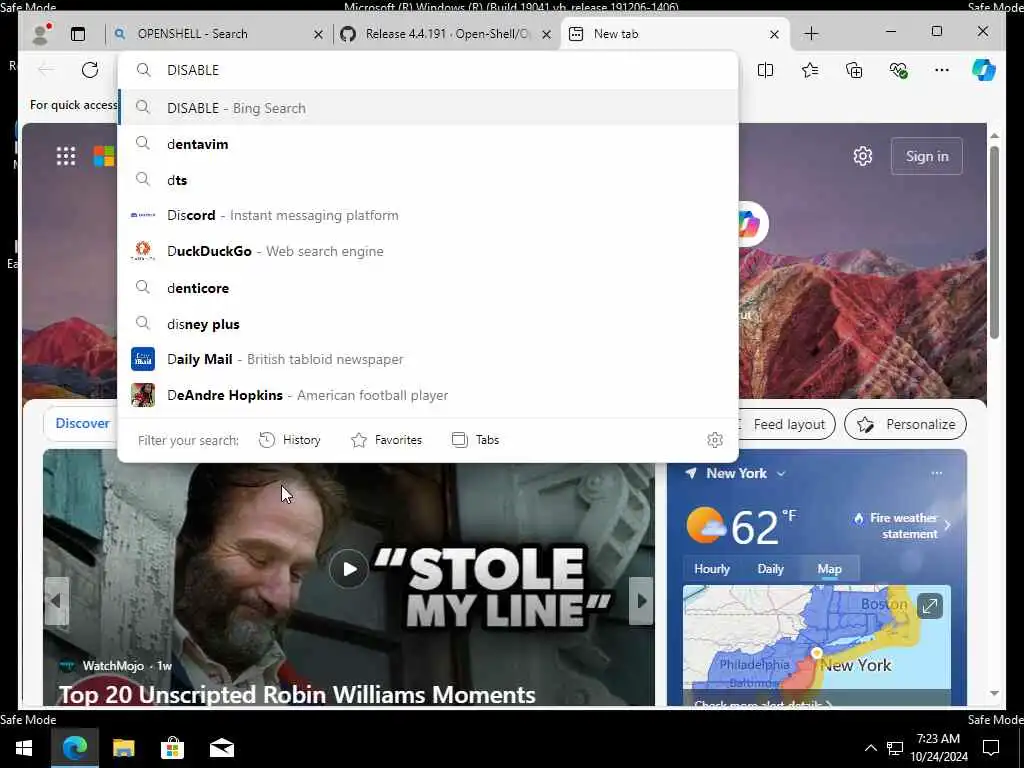The width and height of the screenshot is (1024, 768).
Task: Open Top 20 Unscripted Robin Williams Moments
Action: tap(297, 694)
